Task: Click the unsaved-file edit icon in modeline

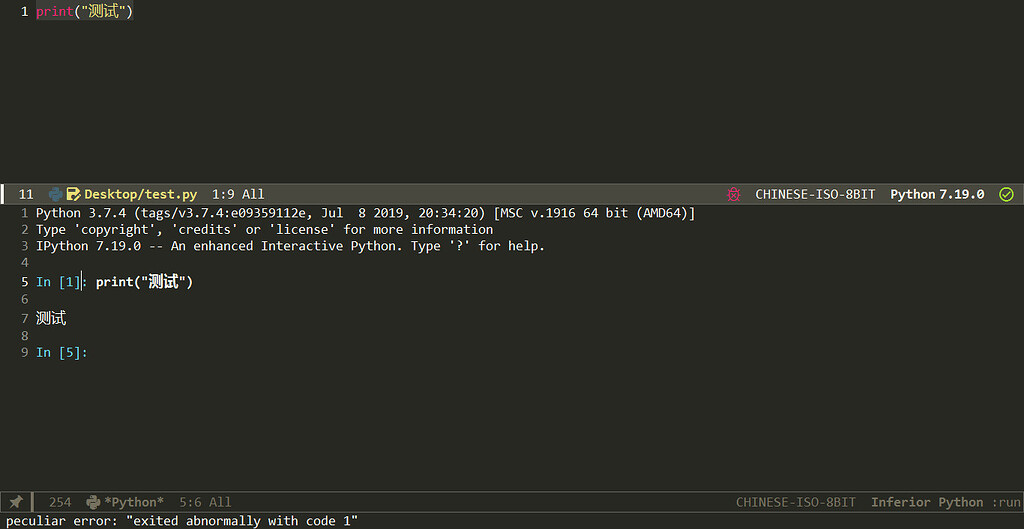Action: pyautogui.click(x=73, y=194)
